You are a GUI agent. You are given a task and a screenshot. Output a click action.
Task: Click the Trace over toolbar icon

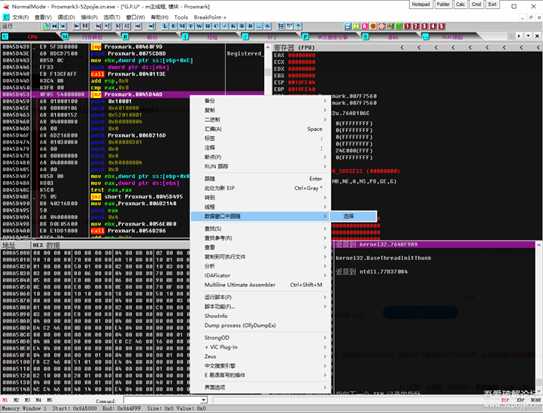coord(127,26)
